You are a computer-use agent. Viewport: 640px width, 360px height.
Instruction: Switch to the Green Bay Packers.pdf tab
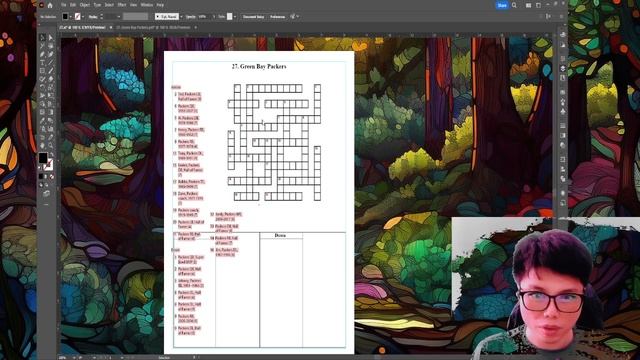click(x=153, y=27)
